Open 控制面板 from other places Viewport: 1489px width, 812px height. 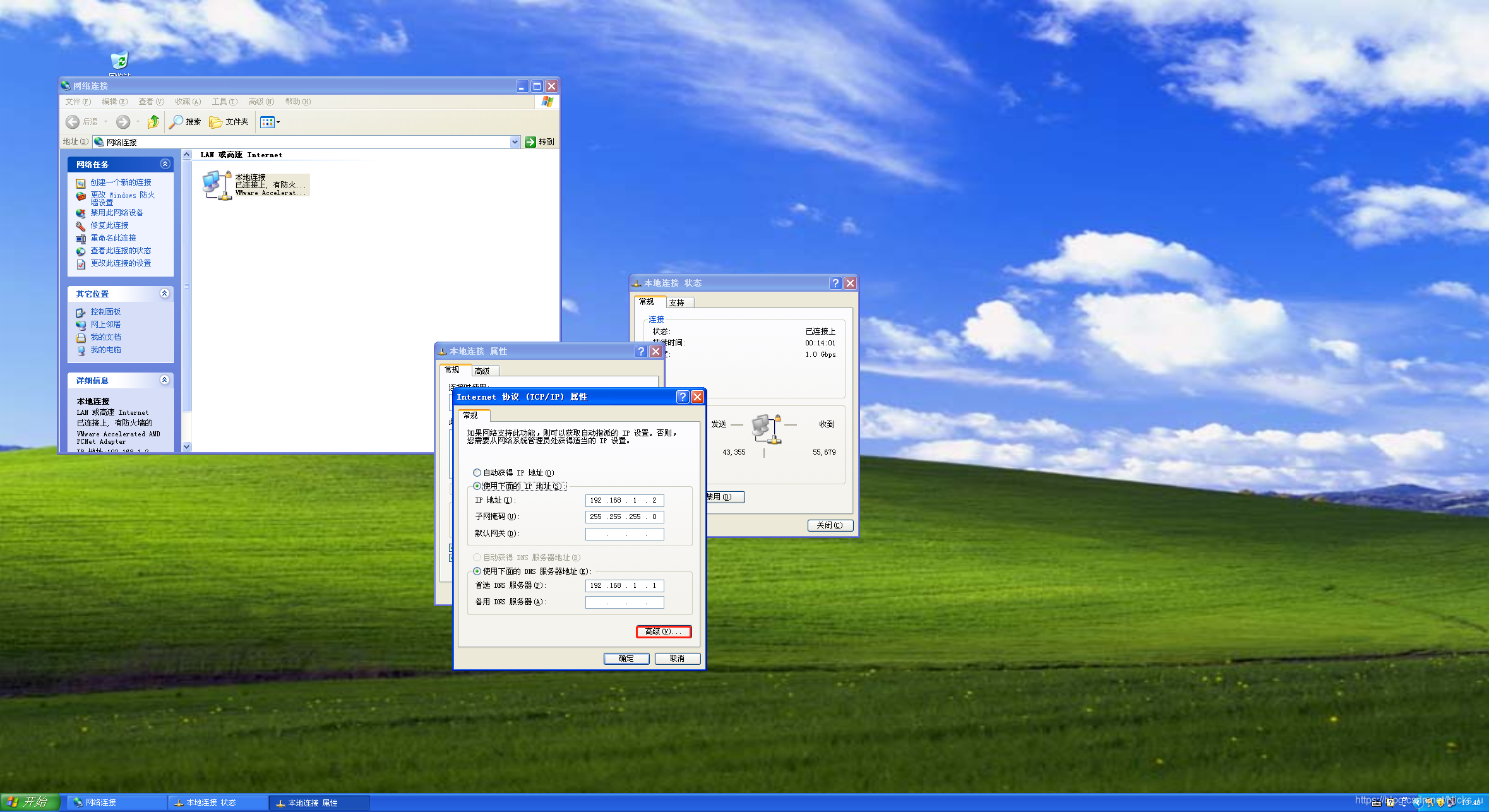(105, 312)
